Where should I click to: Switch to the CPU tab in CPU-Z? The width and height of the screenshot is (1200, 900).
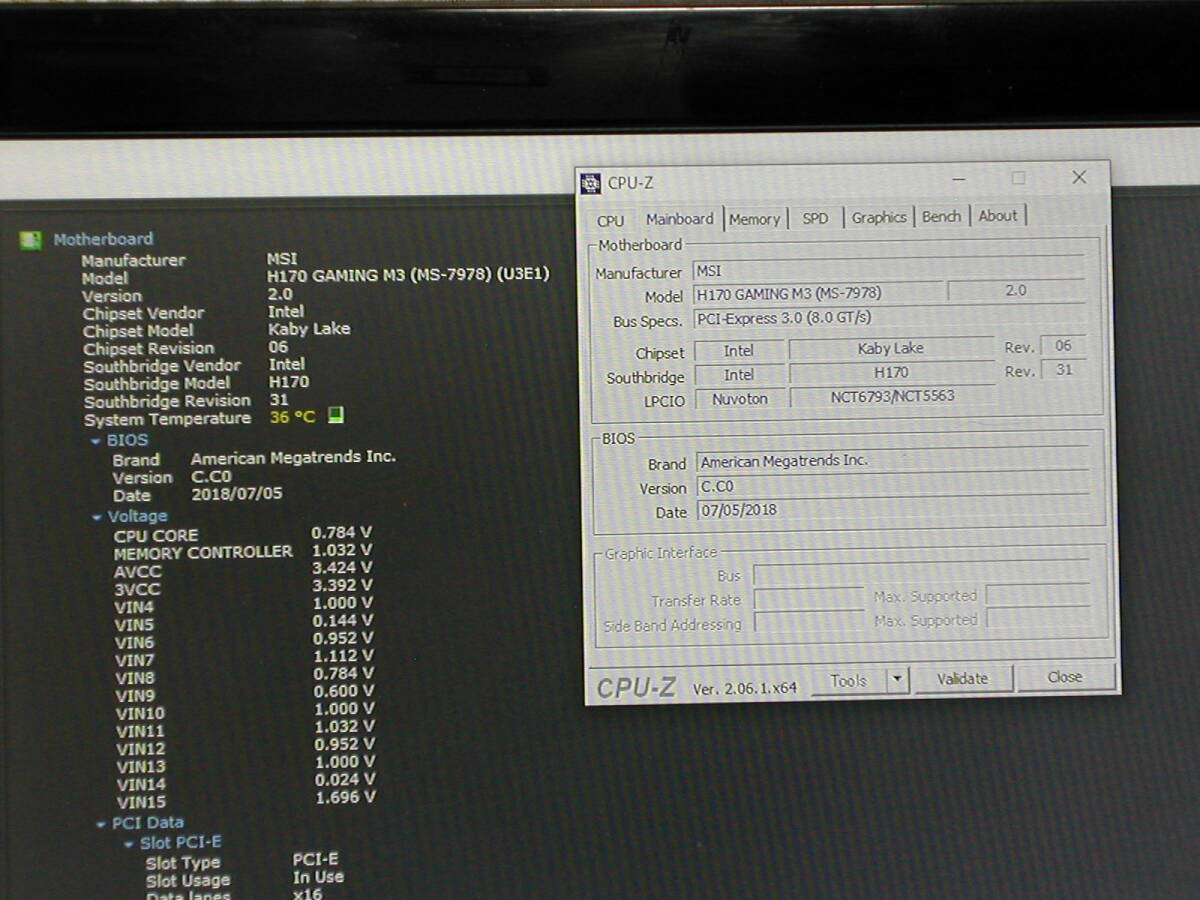tap(610, 220)
